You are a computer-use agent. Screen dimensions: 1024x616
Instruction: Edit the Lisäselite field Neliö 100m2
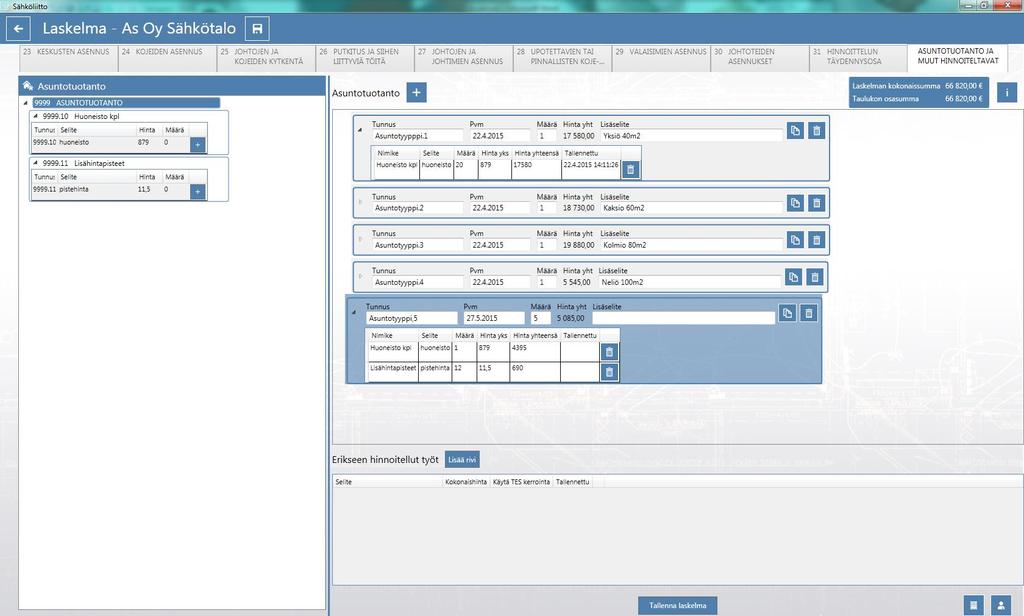point(690,282)
